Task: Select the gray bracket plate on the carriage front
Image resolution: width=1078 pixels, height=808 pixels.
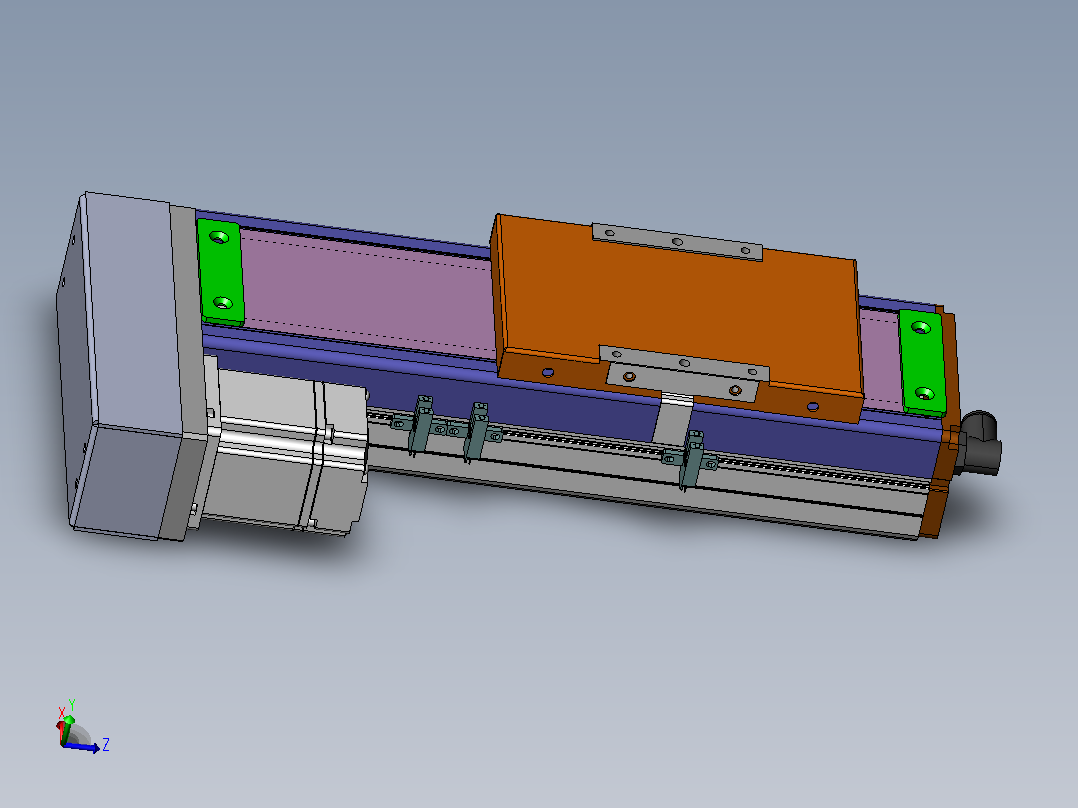Action: [x=684, y=373]
